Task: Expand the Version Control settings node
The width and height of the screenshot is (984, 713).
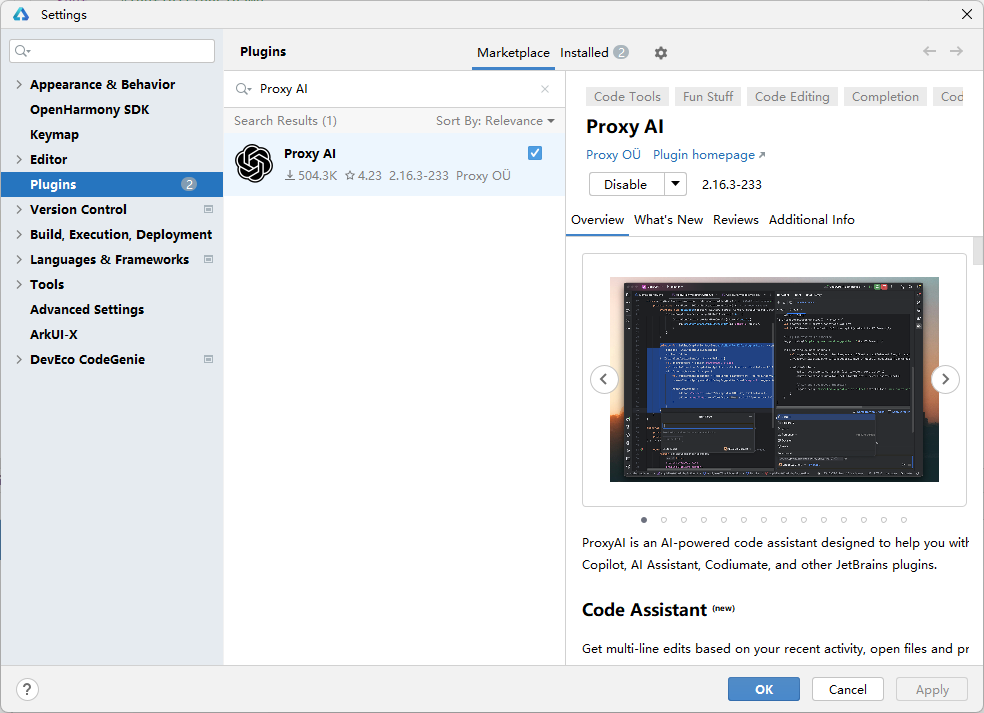Action: [x=19, y=210]
